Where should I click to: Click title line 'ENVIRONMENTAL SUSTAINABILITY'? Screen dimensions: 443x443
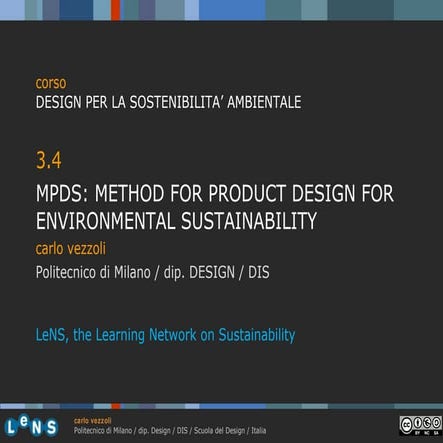tap(176, 221)
